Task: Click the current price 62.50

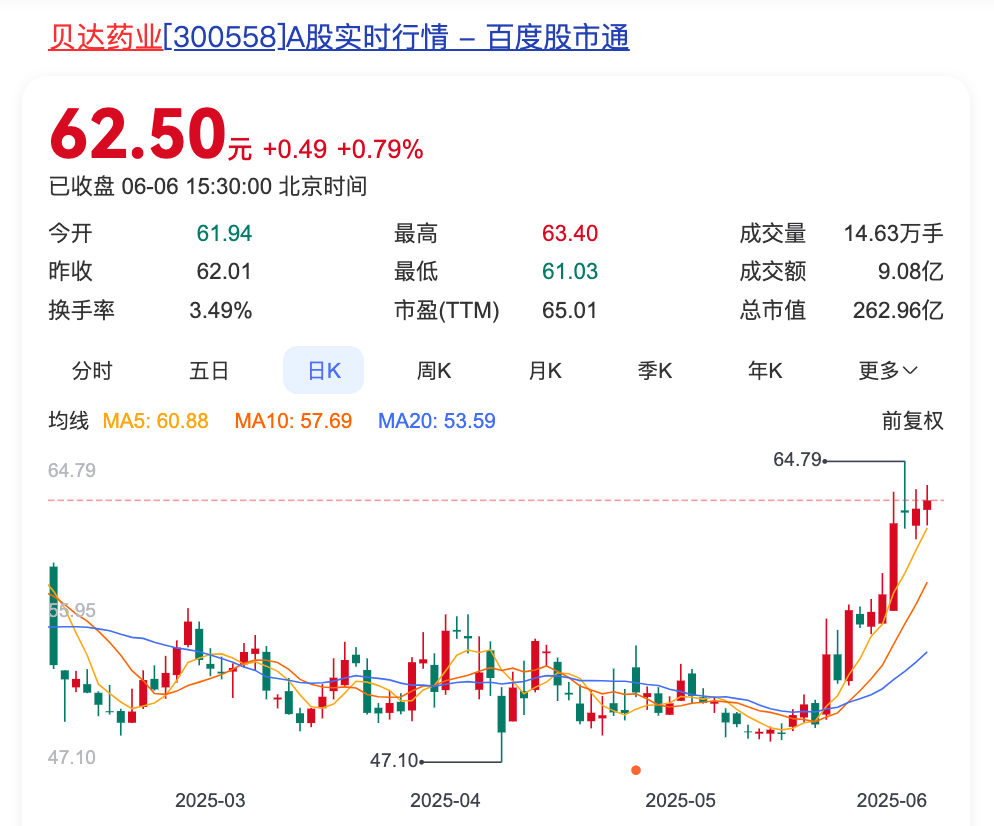Action: point(138,134)
